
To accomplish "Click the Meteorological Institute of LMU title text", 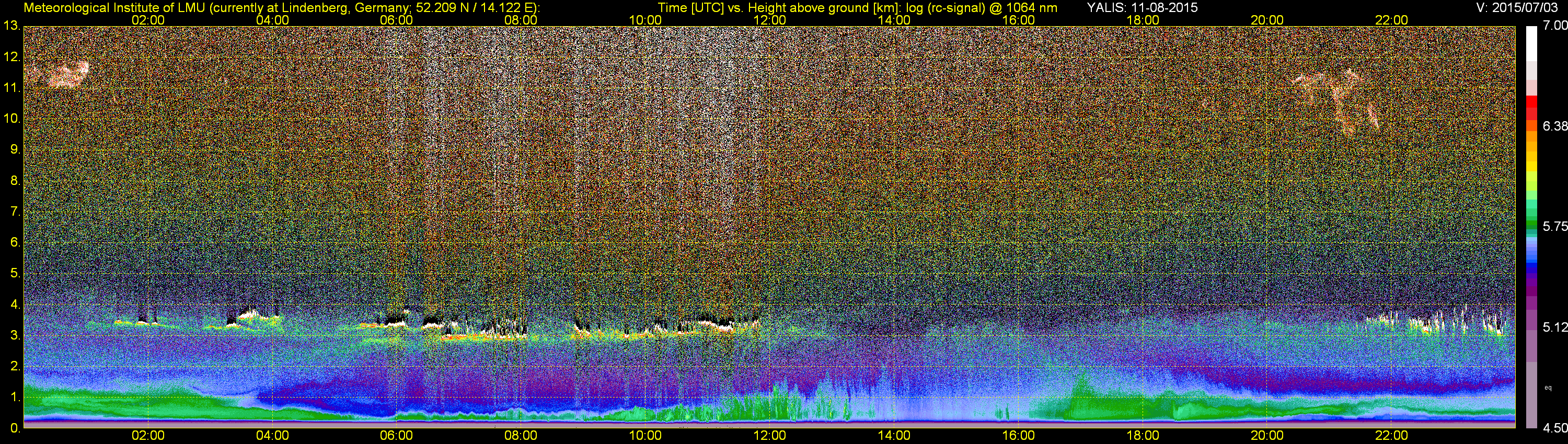I will [281, 7].
